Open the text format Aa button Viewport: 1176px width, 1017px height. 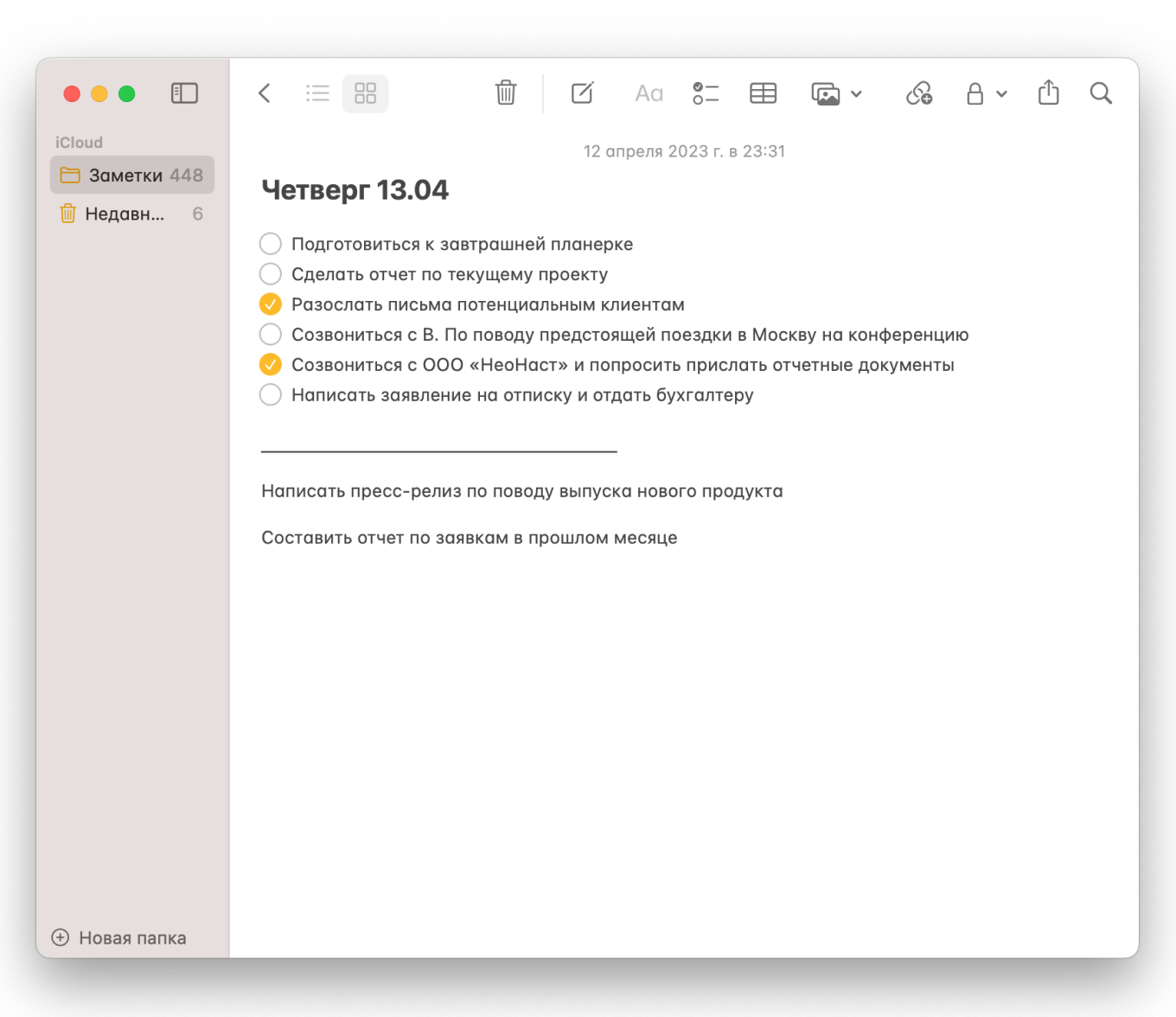pos(649,93)
